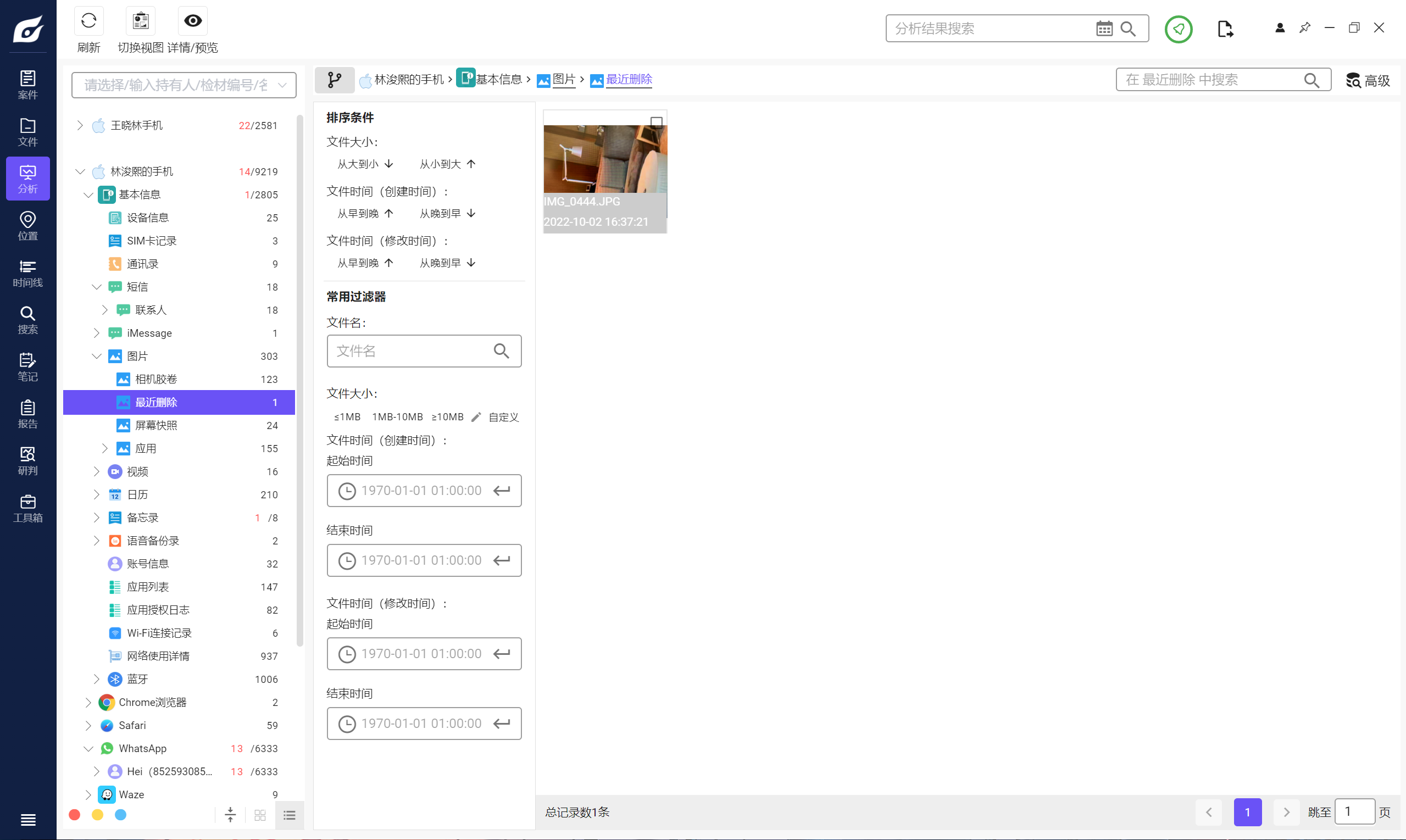Click the 切换视图 switch view icon
Image resolution: width=1406 pixels, height=840 pixels.
[140, 21]
